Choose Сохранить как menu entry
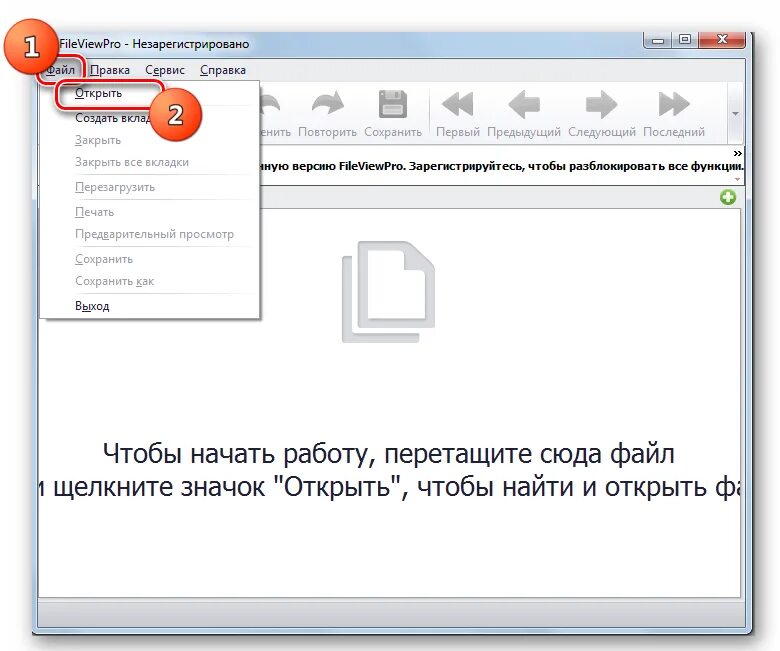Image resolution: width=780 pixels, height=651 pixels. 149,281
